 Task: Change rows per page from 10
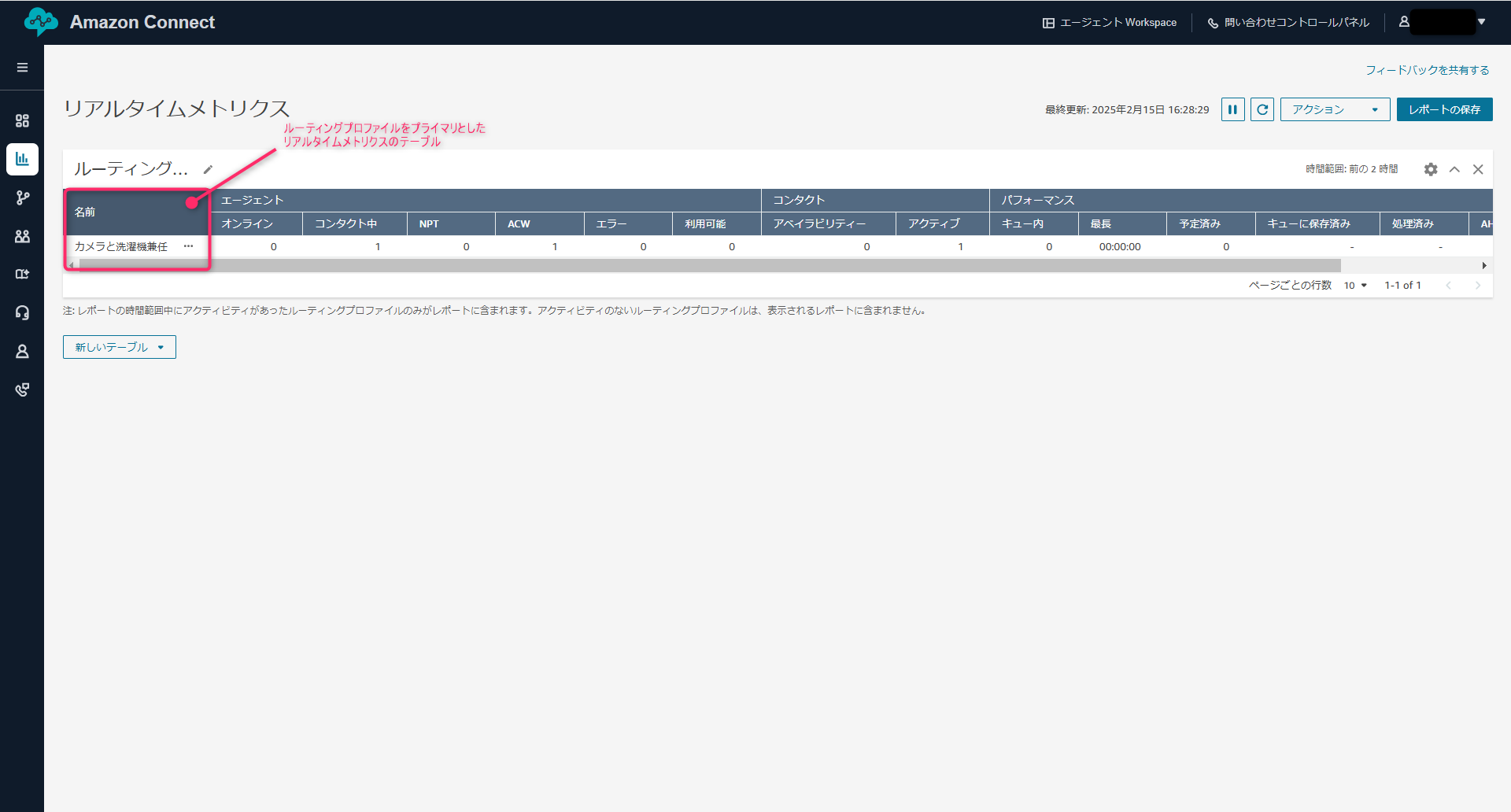point(1355,286)
